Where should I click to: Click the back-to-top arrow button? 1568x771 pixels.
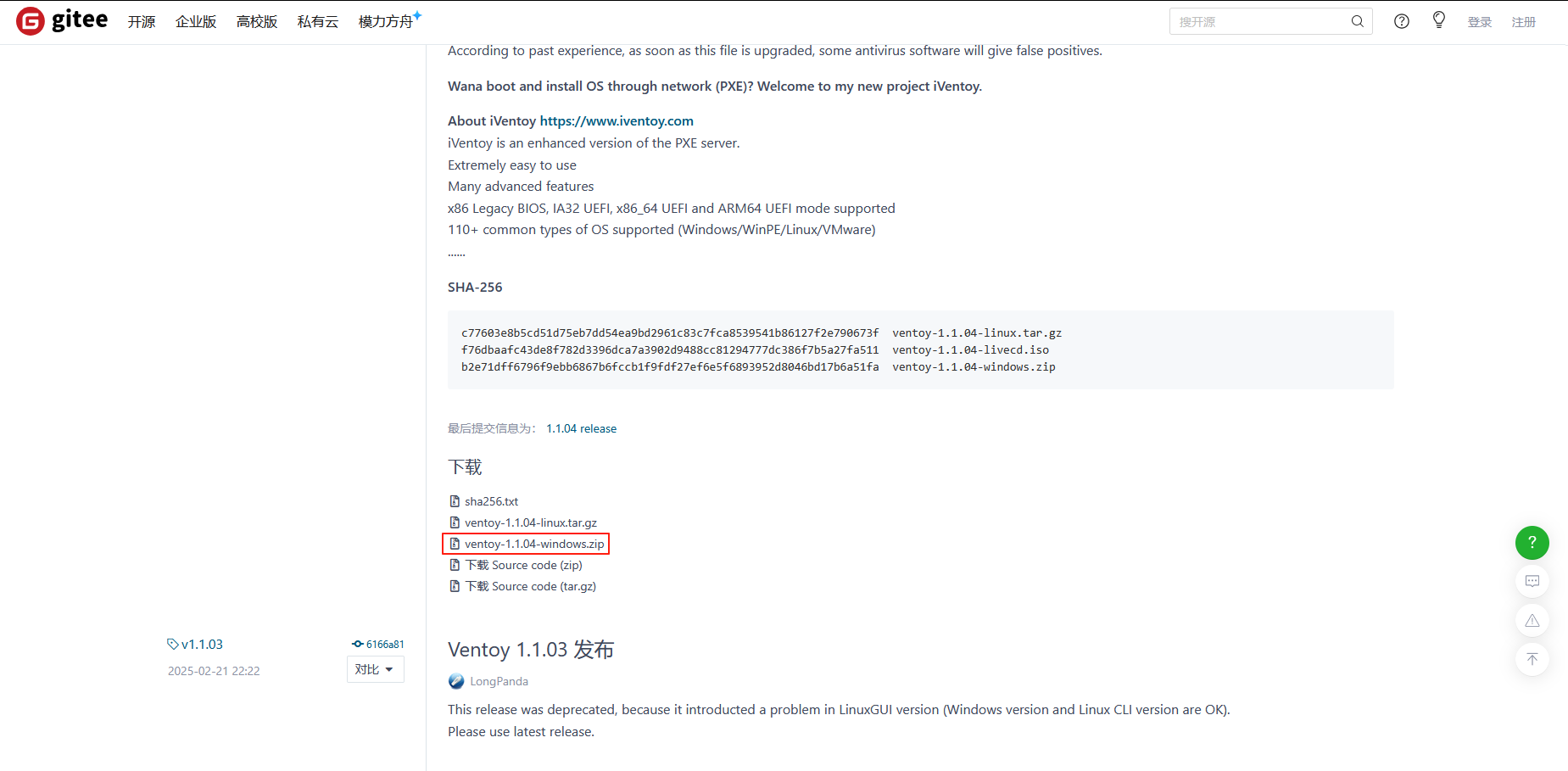click(1532, 659)
